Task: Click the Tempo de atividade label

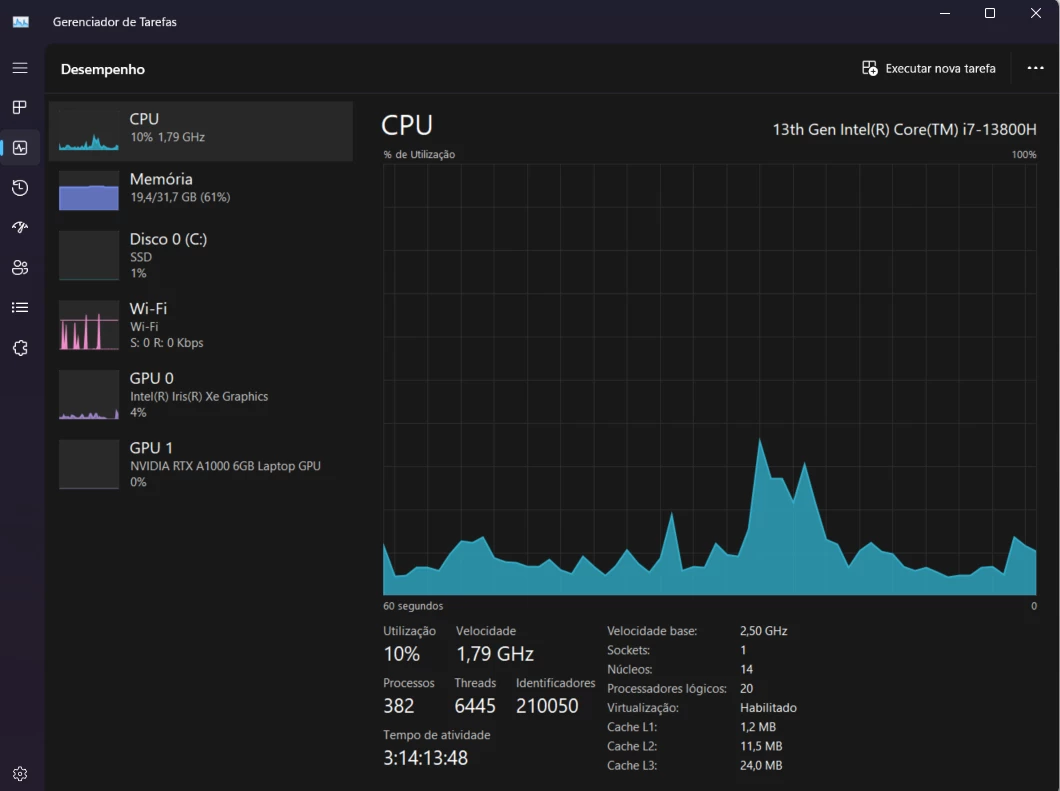Action: coord(437,735)
